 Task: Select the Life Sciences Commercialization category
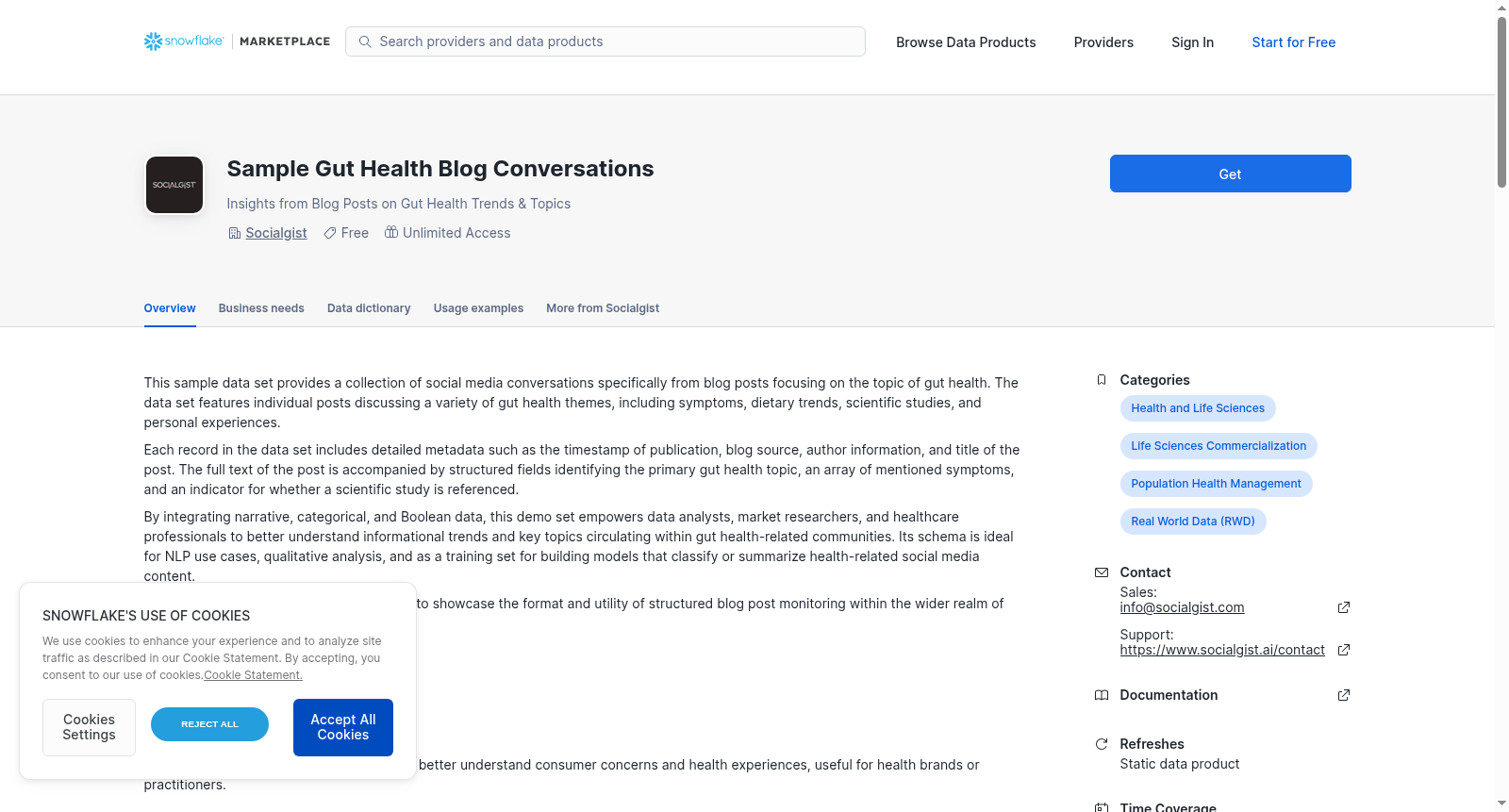[x=1219, y=446]
